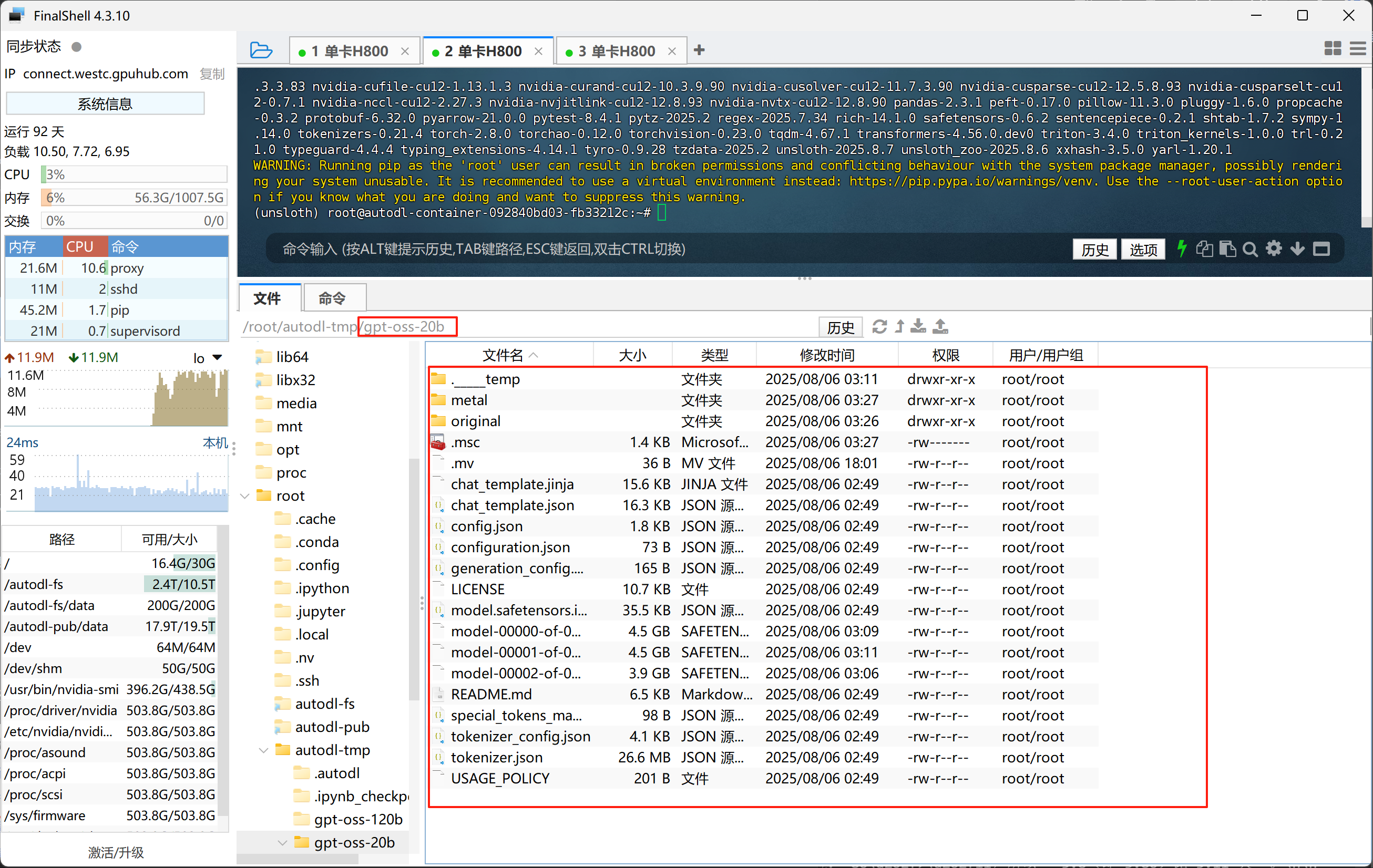Screen dimensions: 1373x868
Task: Select the 命令 tab
Action: (x=332, y=298)
